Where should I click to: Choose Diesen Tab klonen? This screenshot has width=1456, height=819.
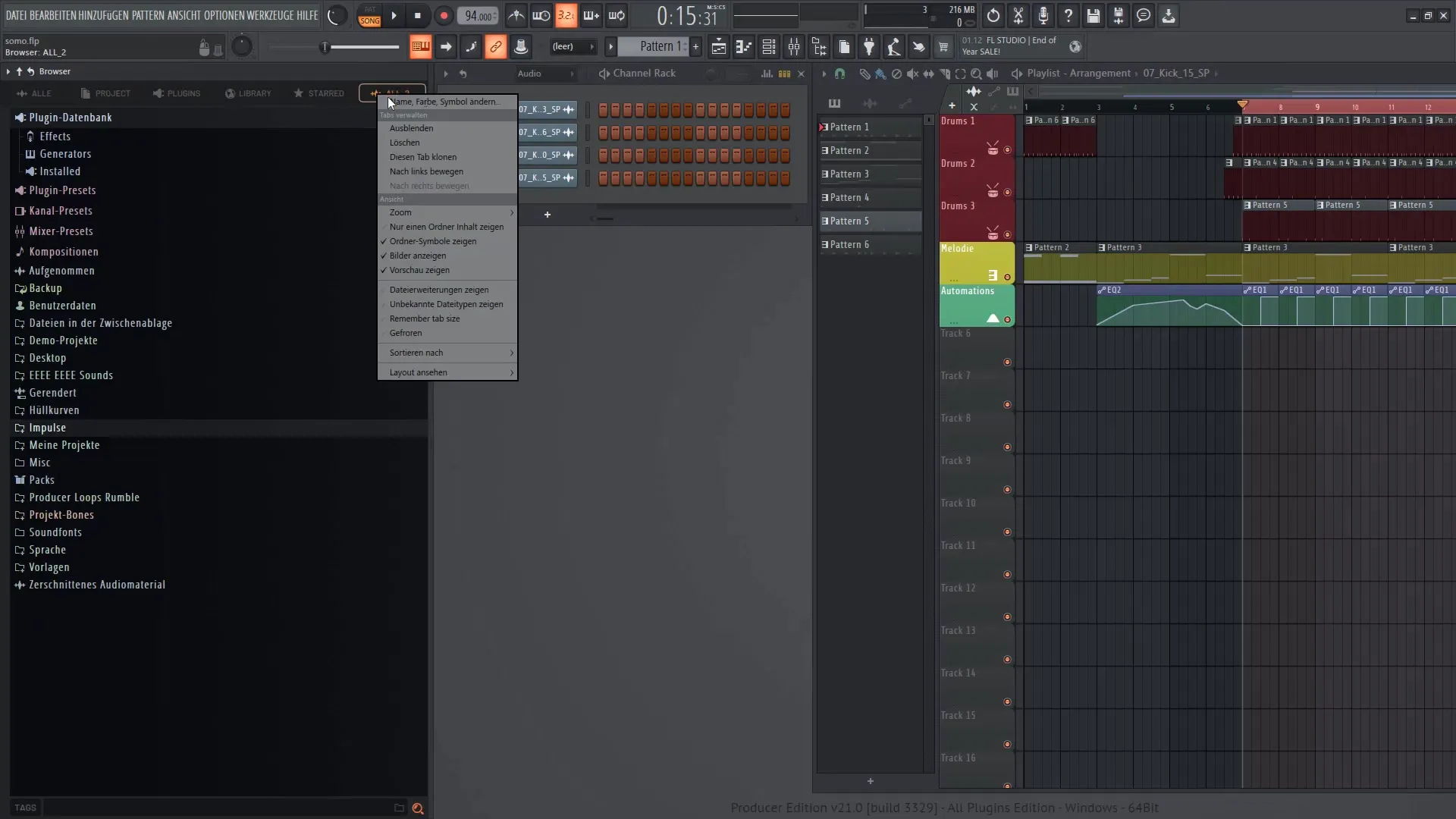click(x=447, y=157)
